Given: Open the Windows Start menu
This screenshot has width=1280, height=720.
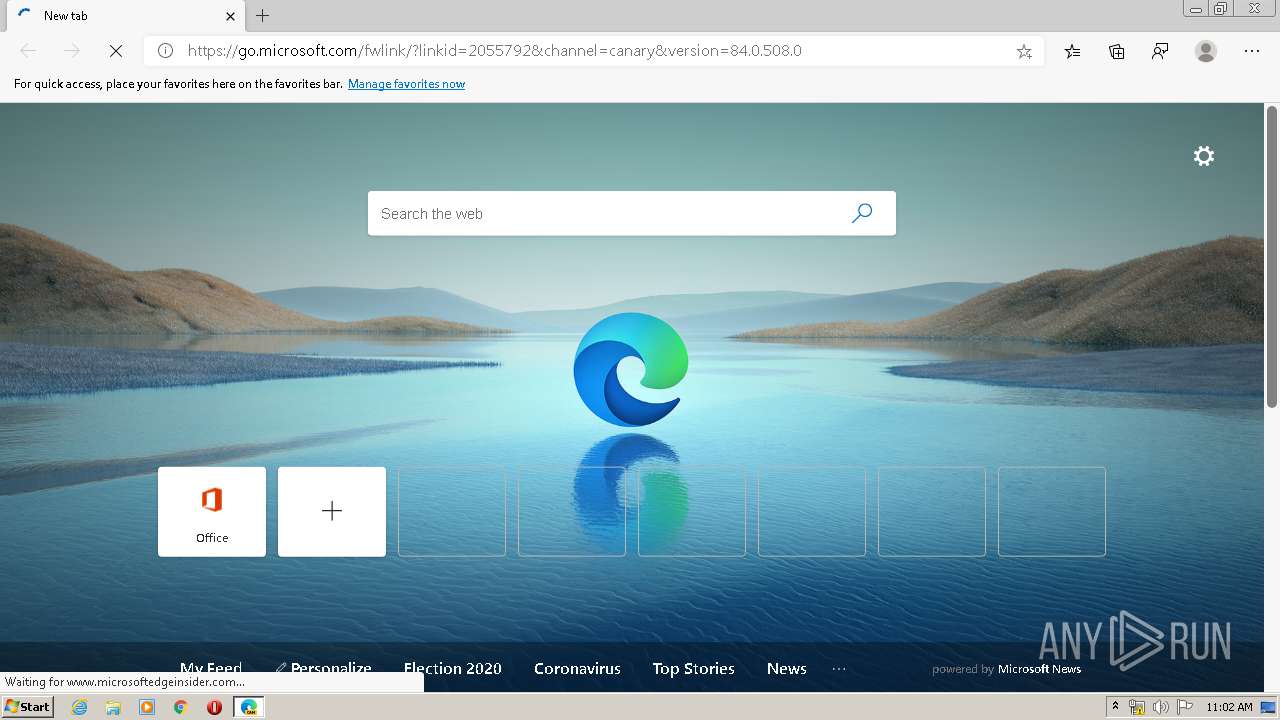Looking at the screenshot, I should tap(27, 707).
